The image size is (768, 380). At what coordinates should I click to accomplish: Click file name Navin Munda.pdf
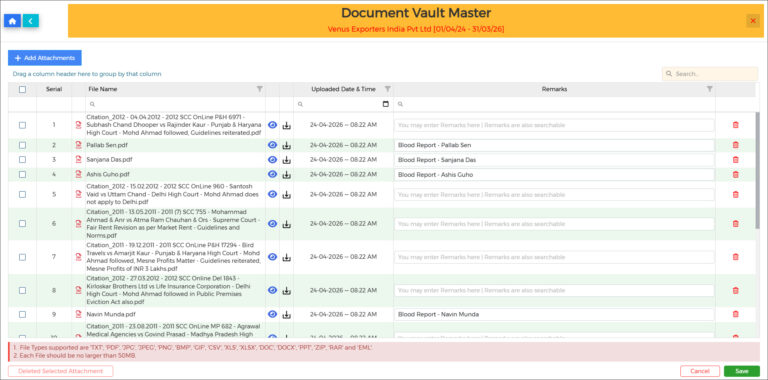coord(111,314)
